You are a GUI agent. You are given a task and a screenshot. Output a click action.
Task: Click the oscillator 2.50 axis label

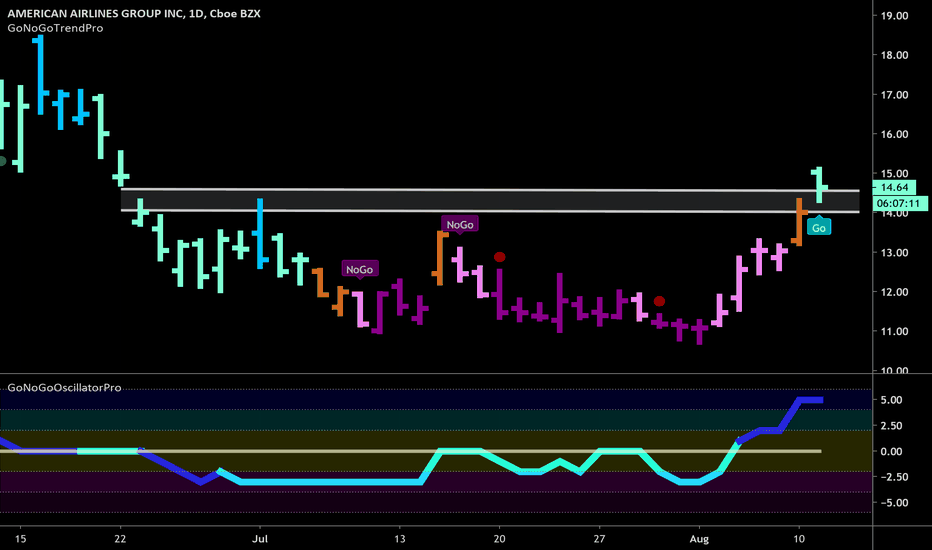click(x=892, y=426)
